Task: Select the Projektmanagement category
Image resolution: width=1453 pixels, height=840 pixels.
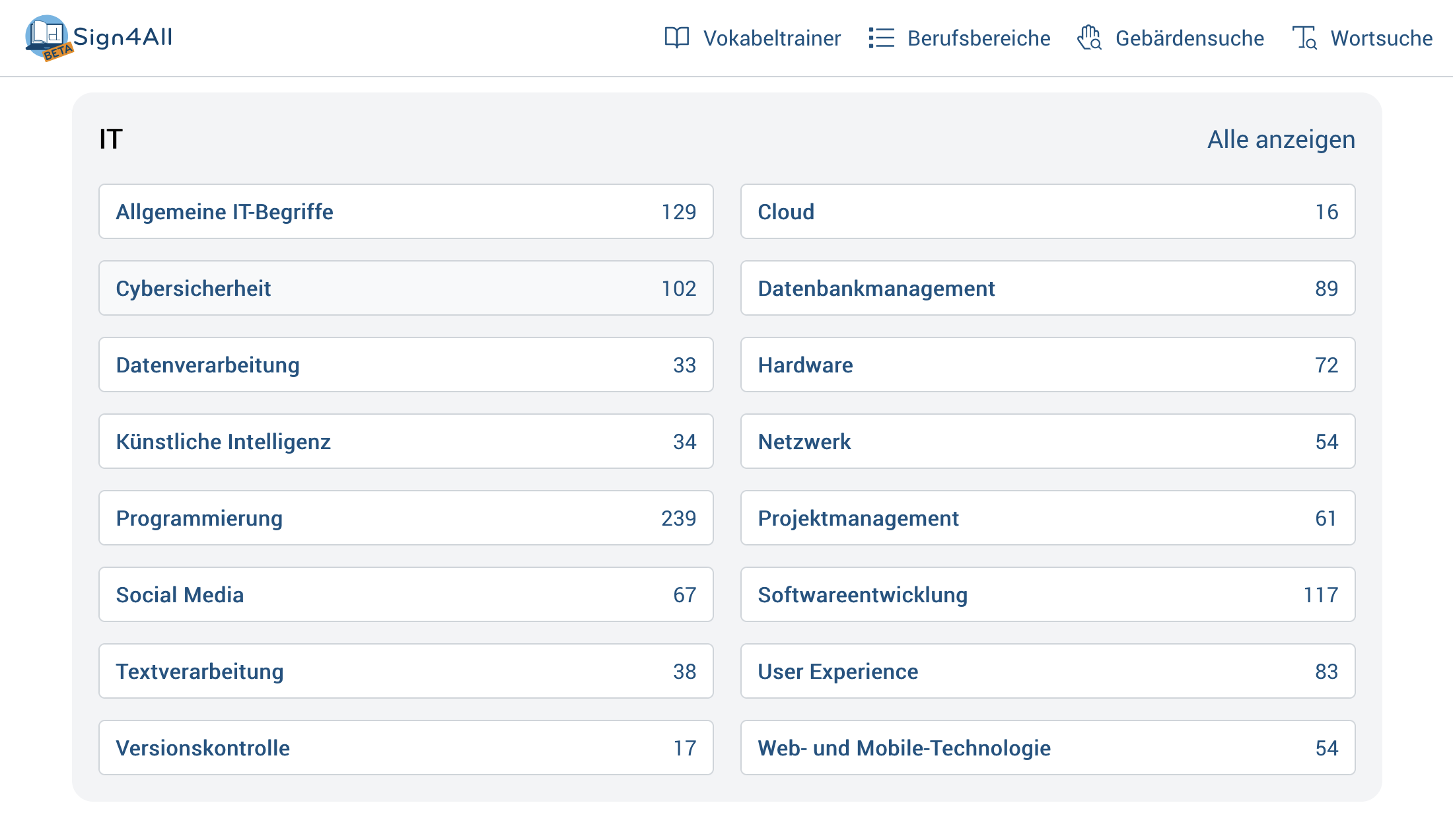Action: coord(1048,518)
